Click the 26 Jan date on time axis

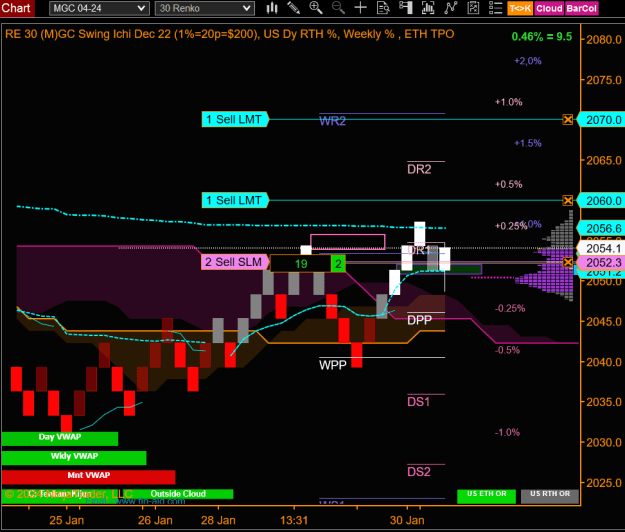pyautogui.click(x=155, y=520)
